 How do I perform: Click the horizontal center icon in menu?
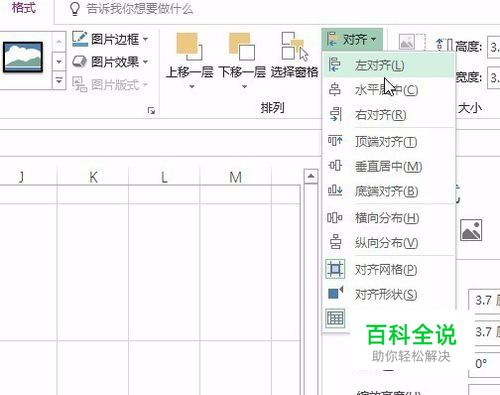tap(335, 90)
